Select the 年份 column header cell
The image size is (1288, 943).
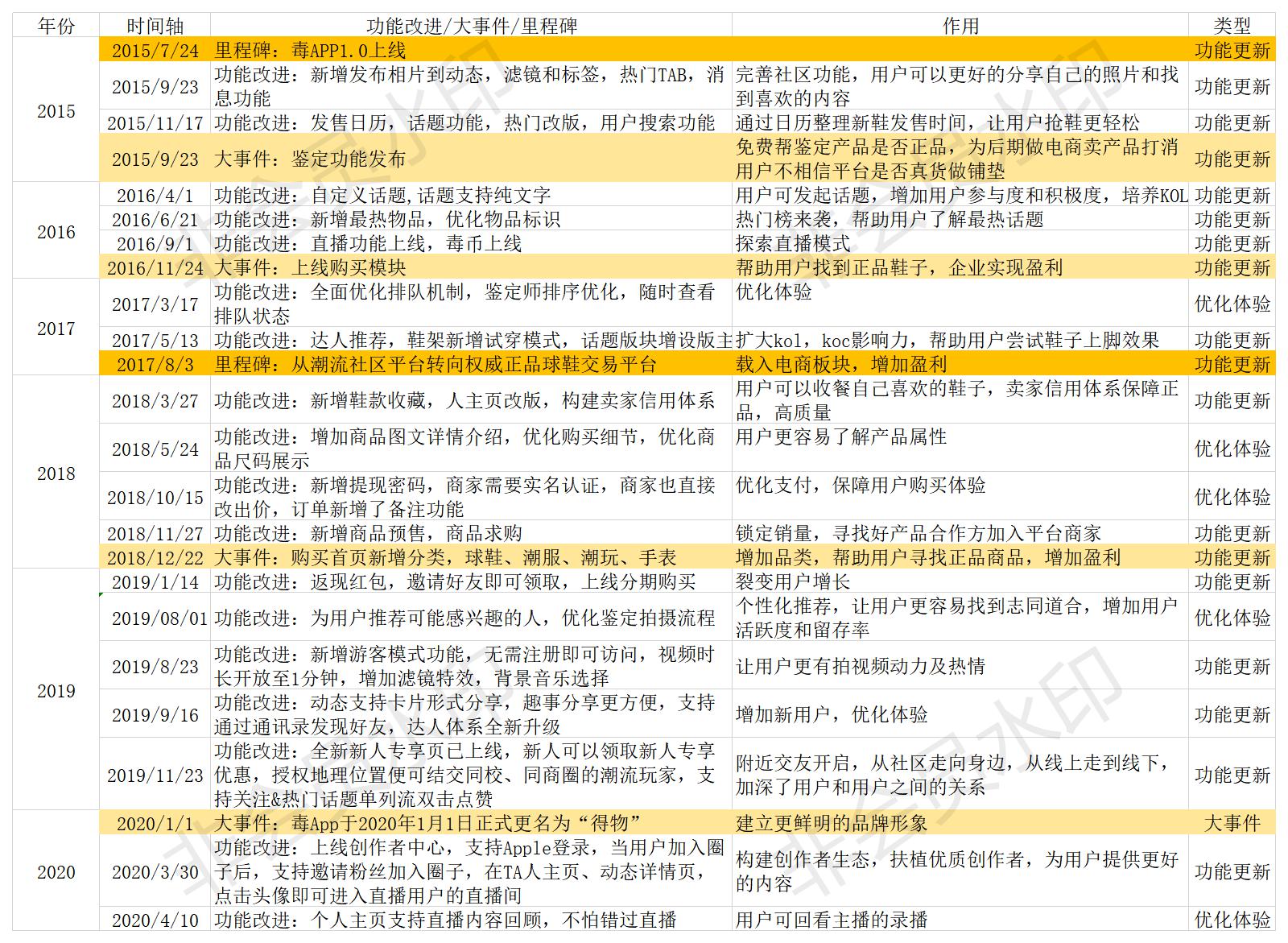pos(56,25)
